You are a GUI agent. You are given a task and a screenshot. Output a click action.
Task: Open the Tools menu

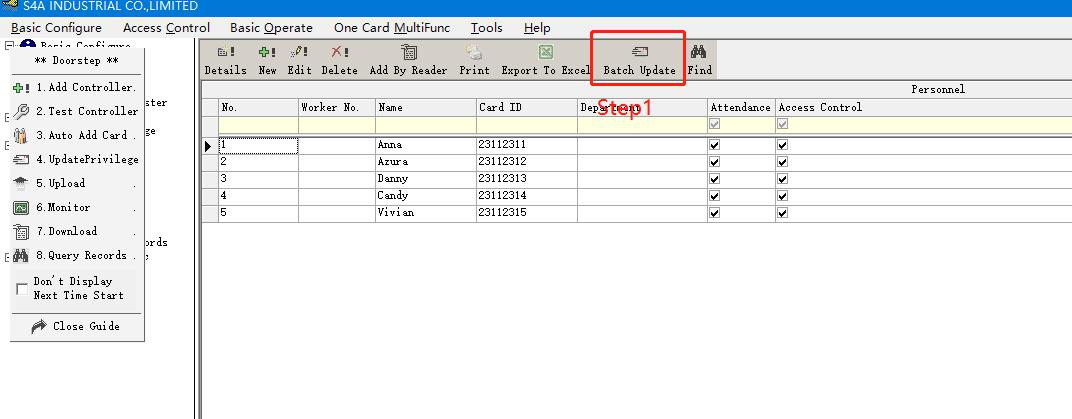pos(486,28)
